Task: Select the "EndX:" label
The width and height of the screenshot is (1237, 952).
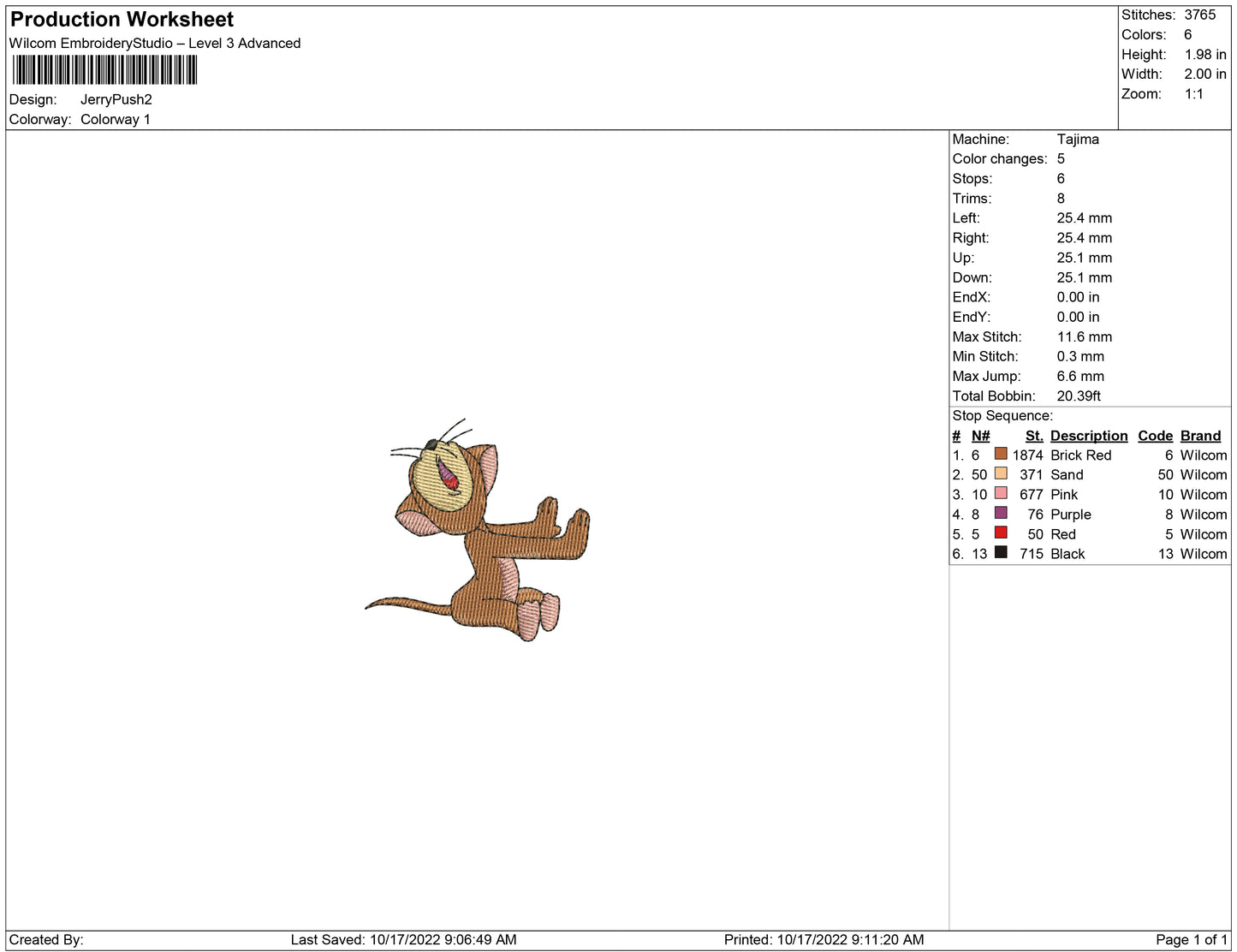Action: pyautogui.click(x=972, y=296)
